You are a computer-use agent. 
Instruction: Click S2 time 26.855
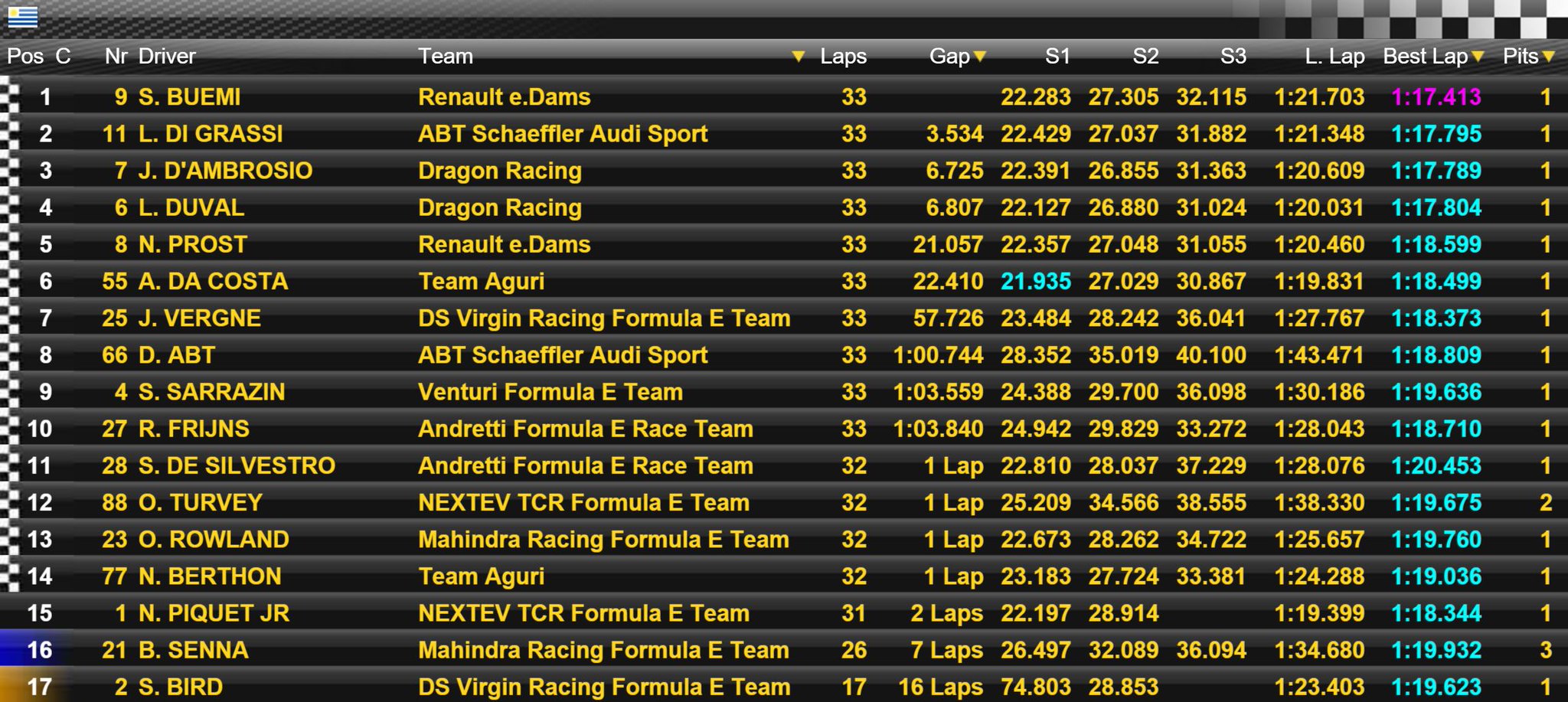pos(1123,171)
